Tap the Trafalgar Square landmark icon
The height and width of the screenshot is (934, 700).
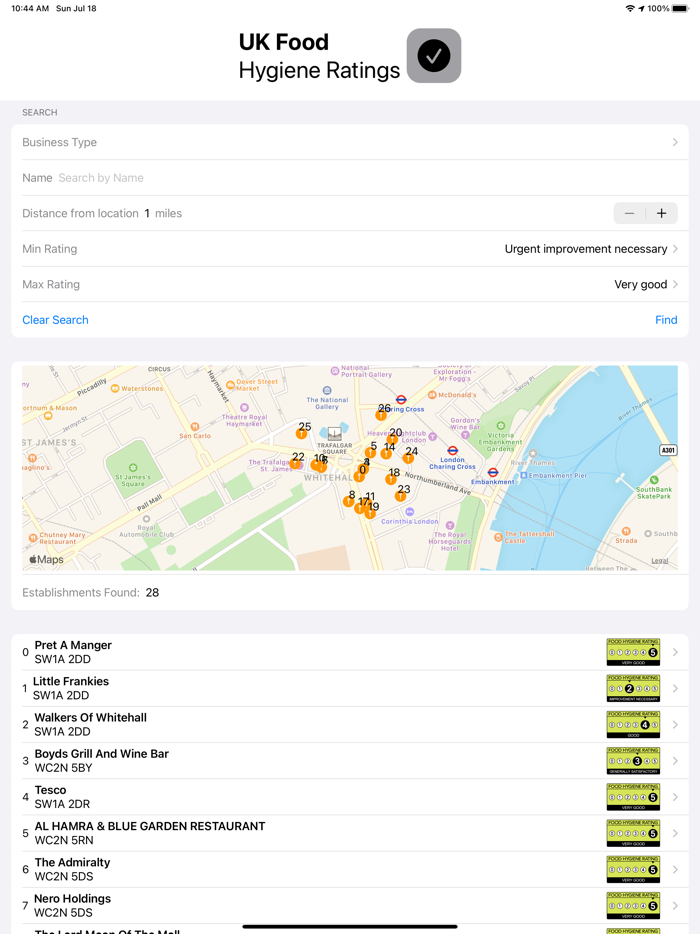(x=334, y=434)
